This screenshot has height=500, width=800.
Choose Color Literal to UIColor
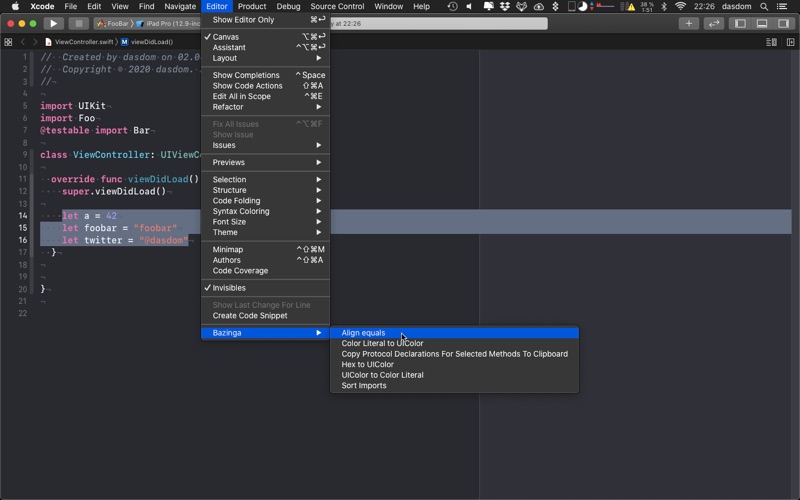point(454,343)
